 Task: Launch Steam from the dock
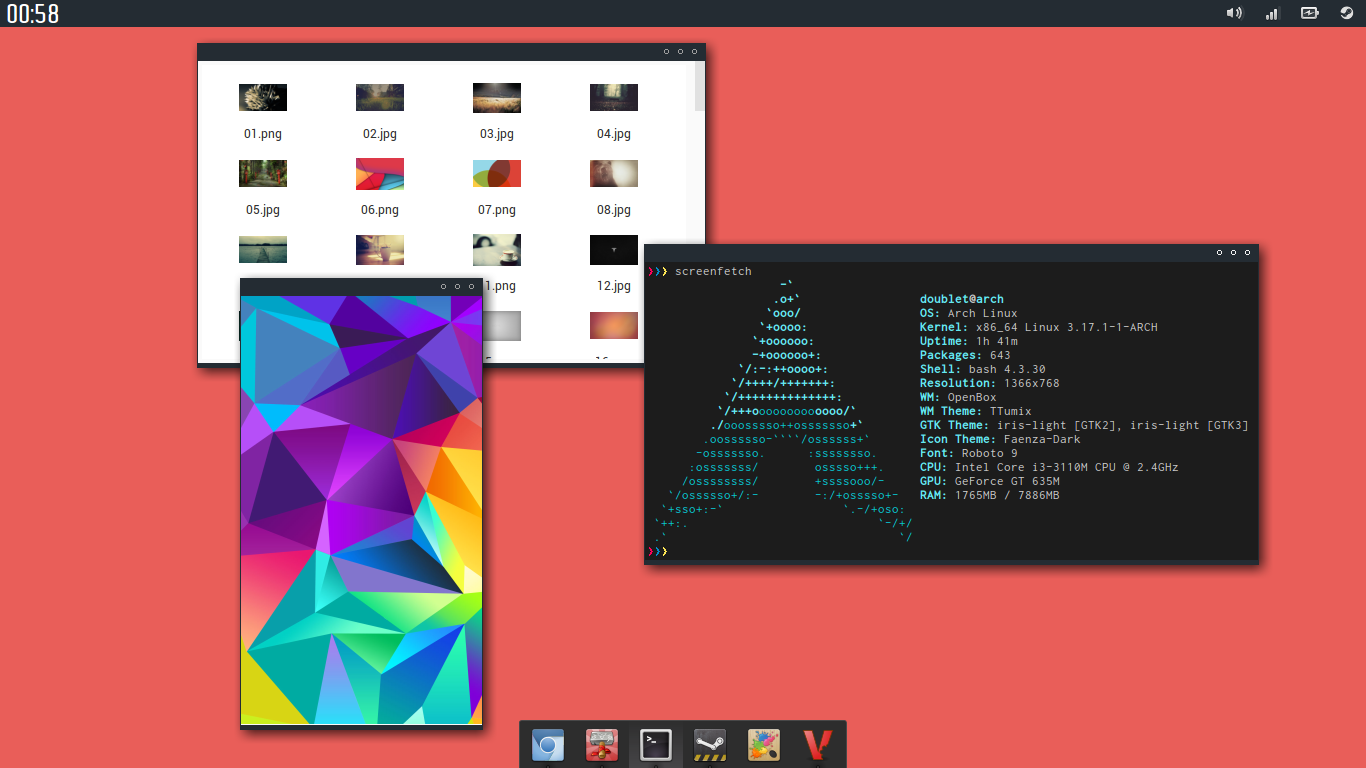[710, 745]
